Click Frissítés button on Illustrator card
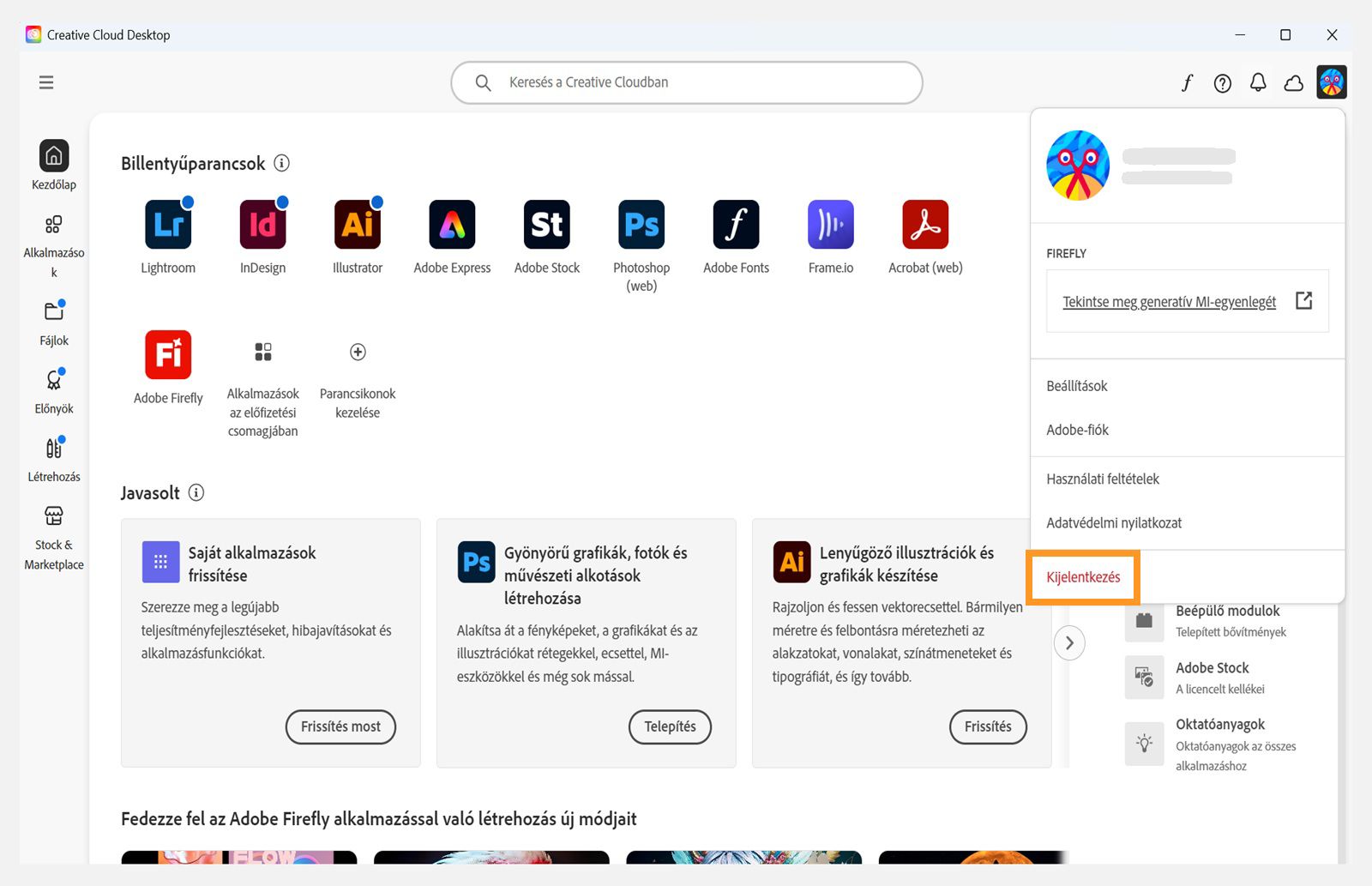 [x=988, y=726]
